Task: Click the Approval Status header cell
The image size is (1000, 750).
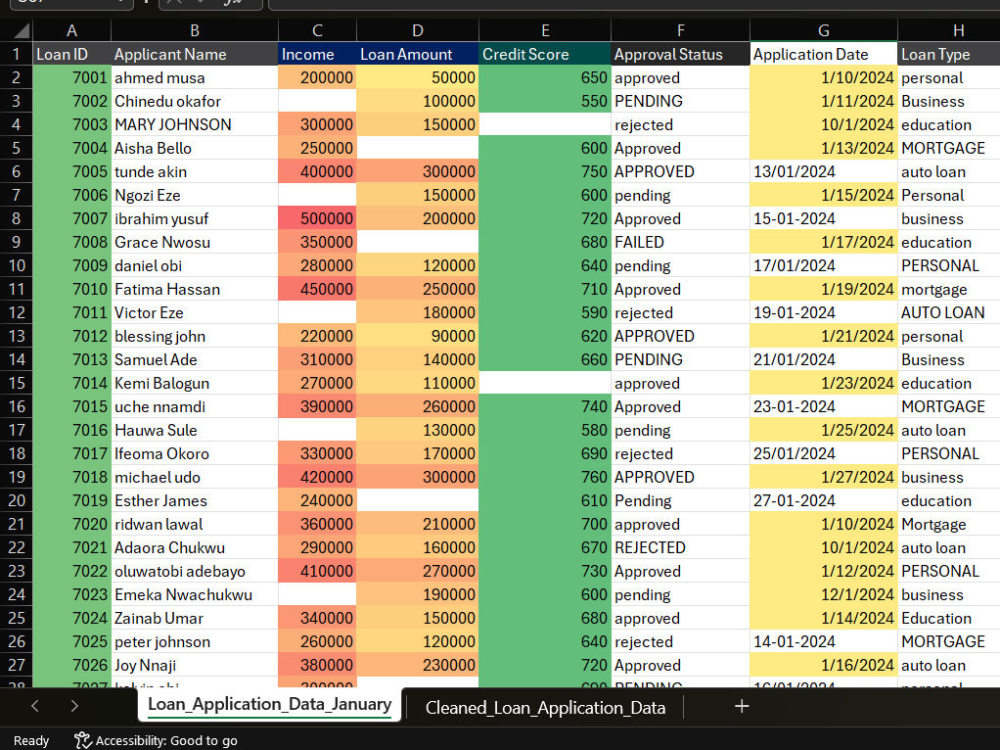Action: click(x=680, y=54)
